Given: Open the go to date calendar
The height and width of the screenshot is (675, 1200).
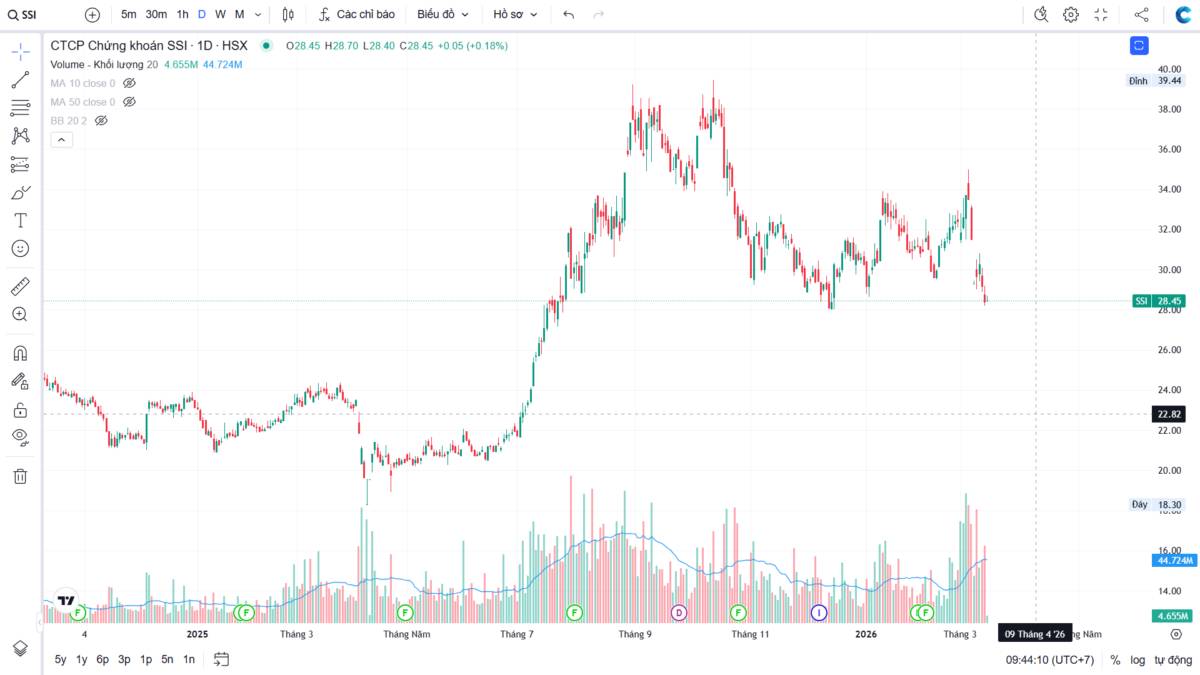Looking at the screenshot, I should (x=221, y=659).
